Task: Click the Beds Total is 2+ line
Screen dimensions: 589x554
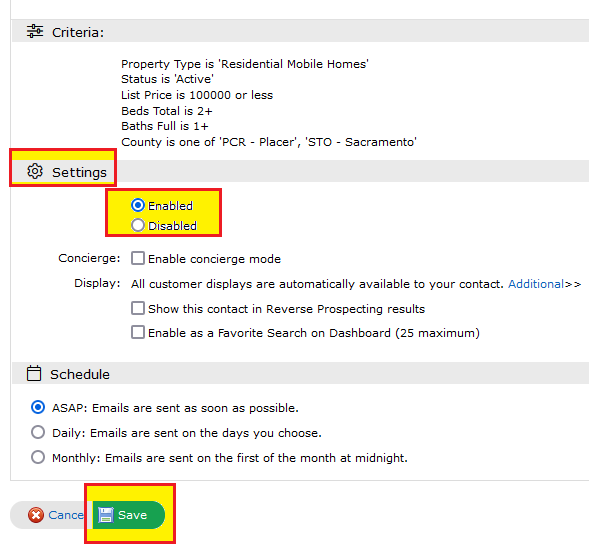Action: click(167, 111)
